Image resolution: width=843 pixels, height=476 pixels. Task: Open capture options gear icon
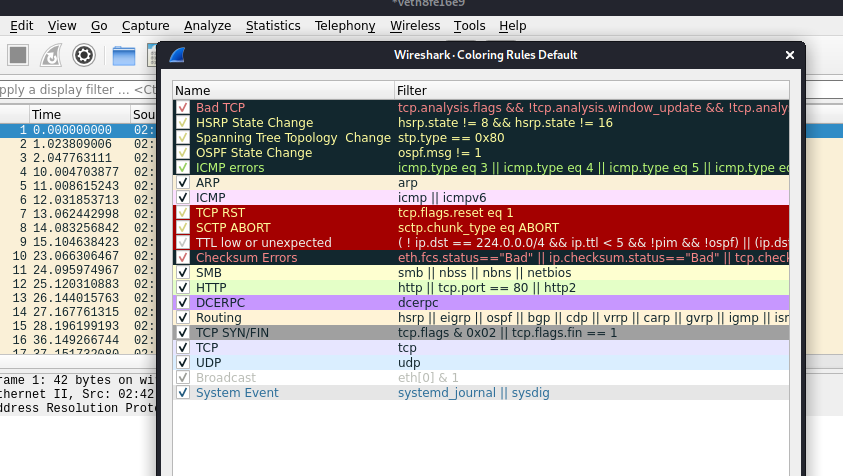[84, 55]
